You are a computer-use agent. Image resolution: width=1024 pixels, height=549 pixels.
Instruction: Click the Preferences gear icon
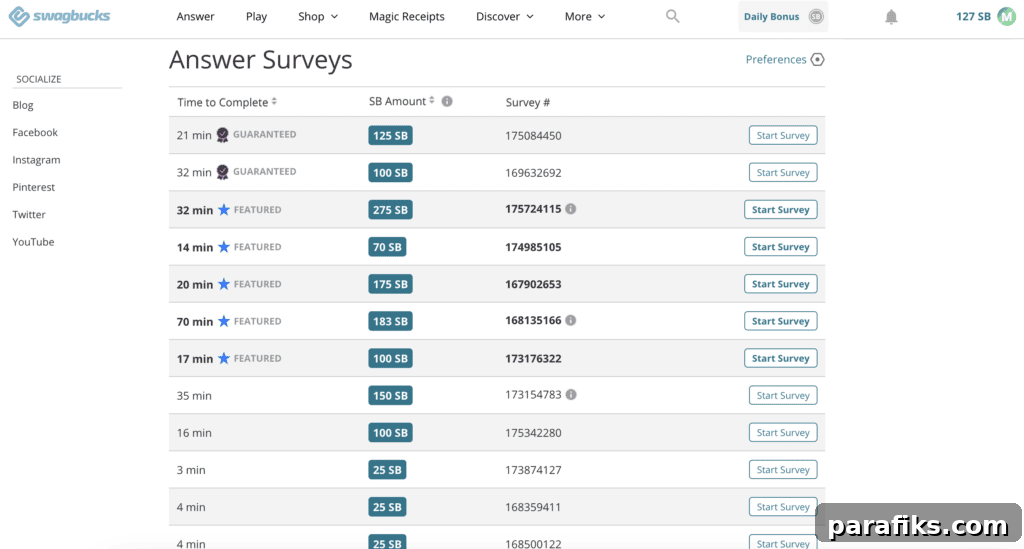pos(817,59)
